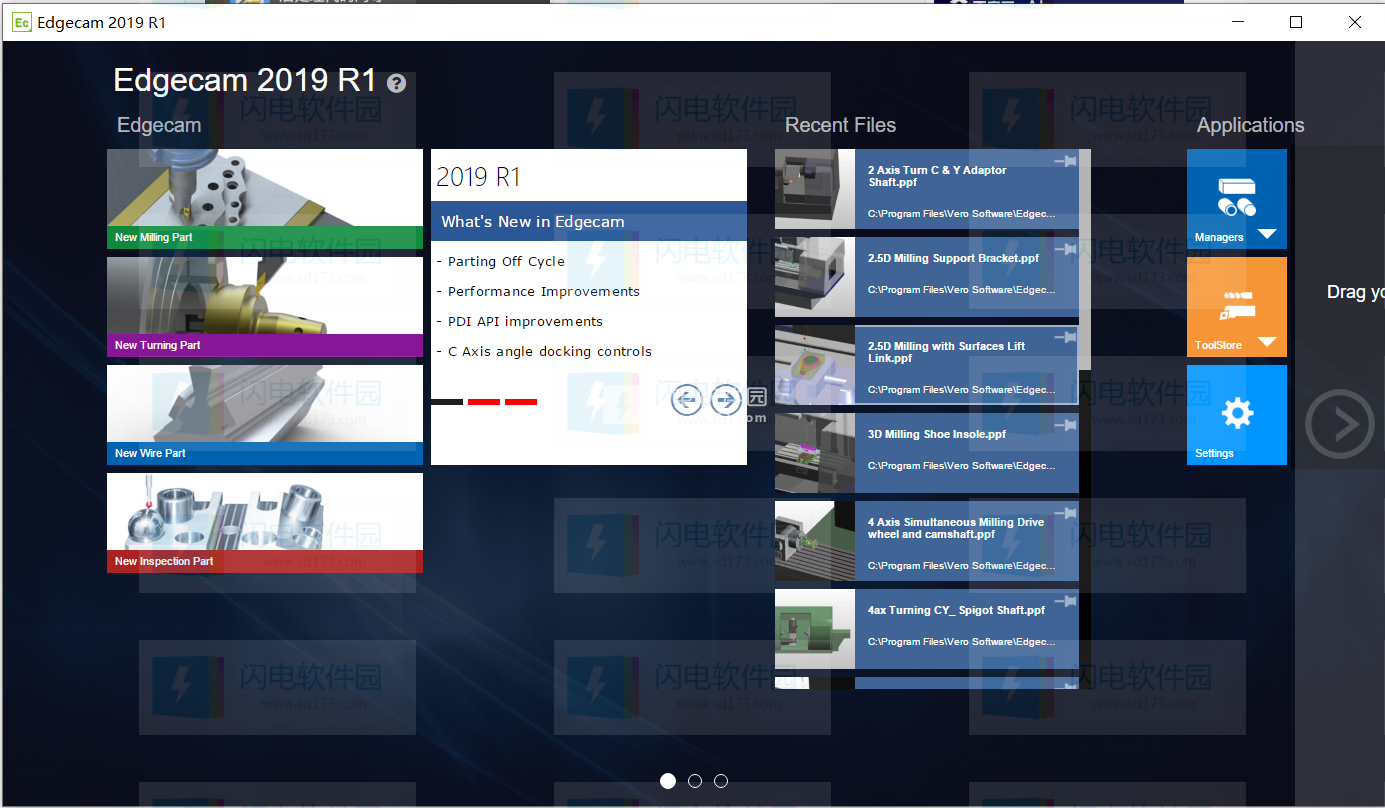Select the second red slide indicator bar
The width and height of the screenshot is (1385, 808).
[x=484, y=402]
